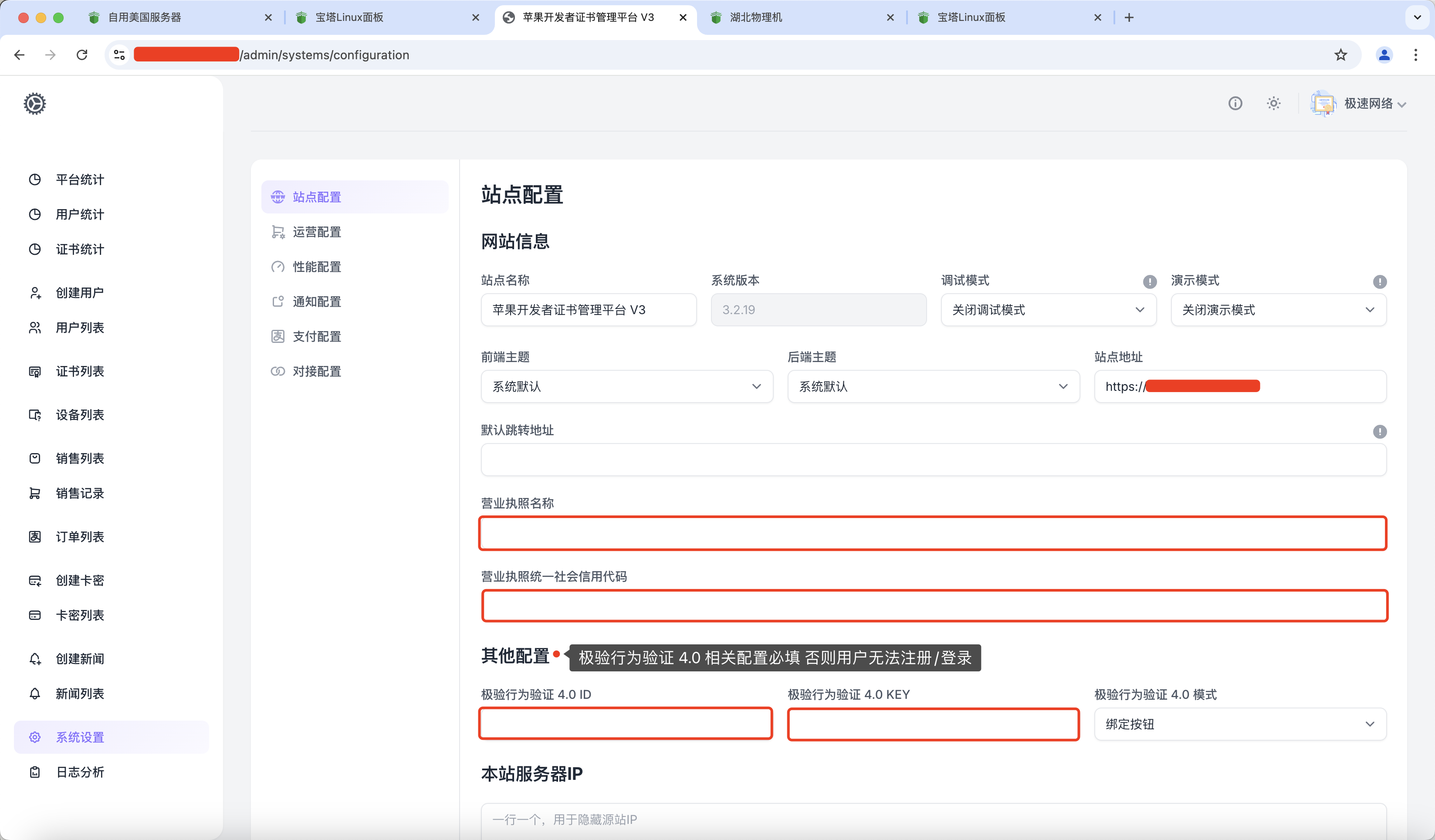Click the red dot beside 其他配置
The width and height of the screenshot is (1435, 840).
pyautogui.click(x=556, y=654)
